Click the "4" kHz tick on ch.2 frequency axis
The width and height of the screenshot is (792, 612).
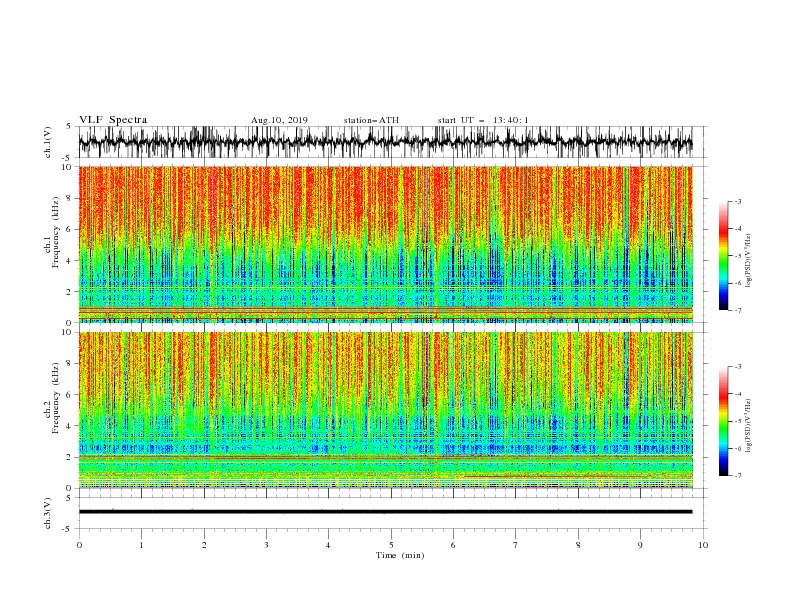70,426
